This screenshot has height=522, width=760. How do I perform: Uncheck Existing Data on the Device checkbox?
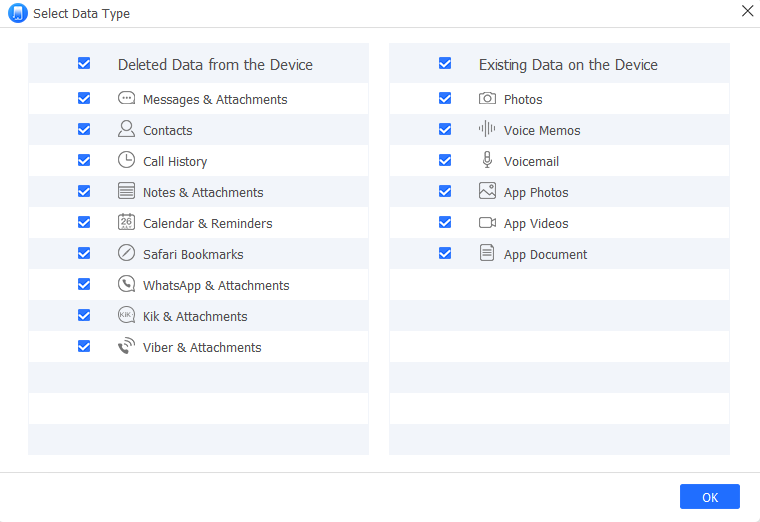[445, 63]
